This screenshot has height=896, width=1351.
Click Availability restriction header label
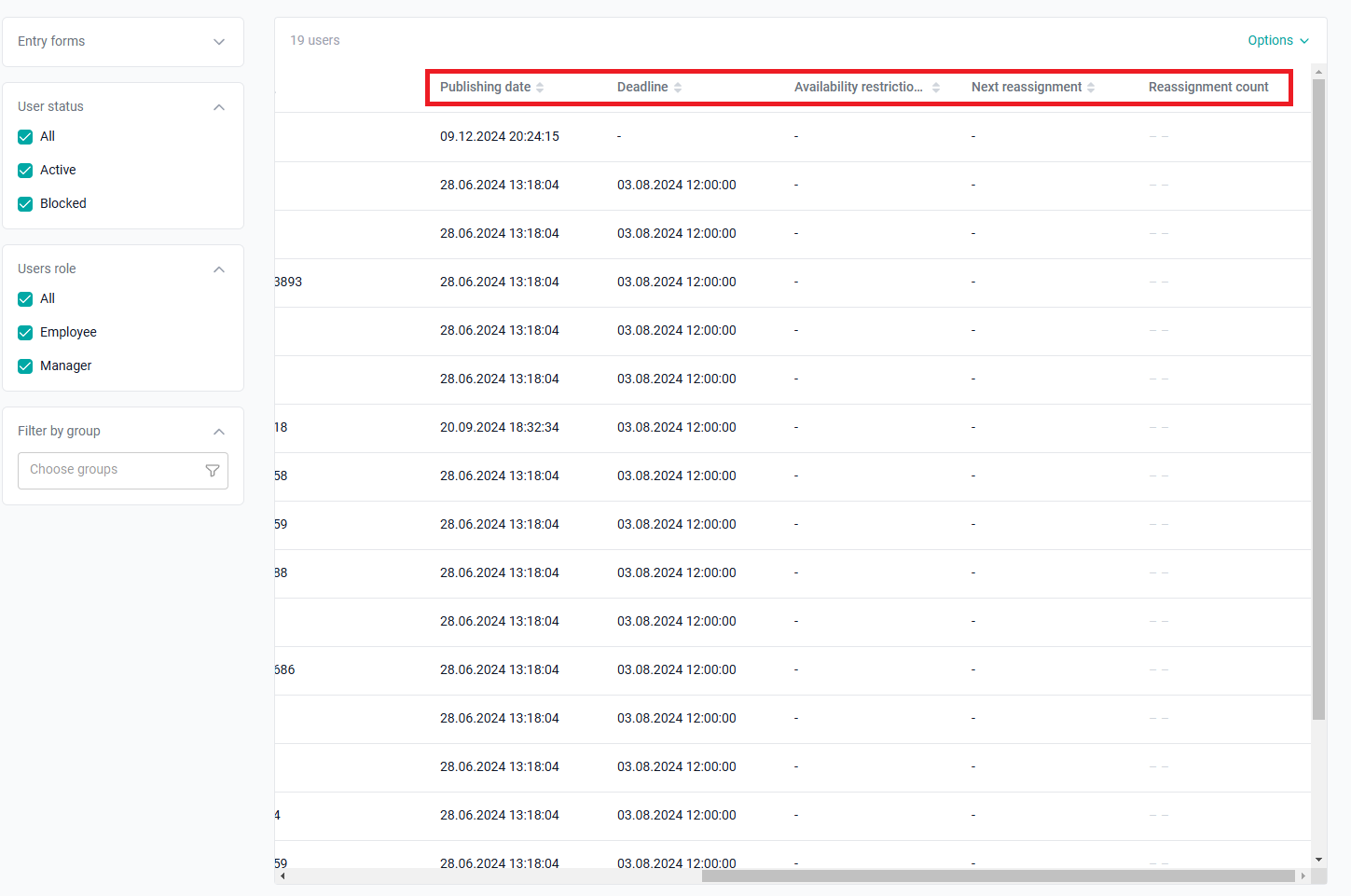859,87
